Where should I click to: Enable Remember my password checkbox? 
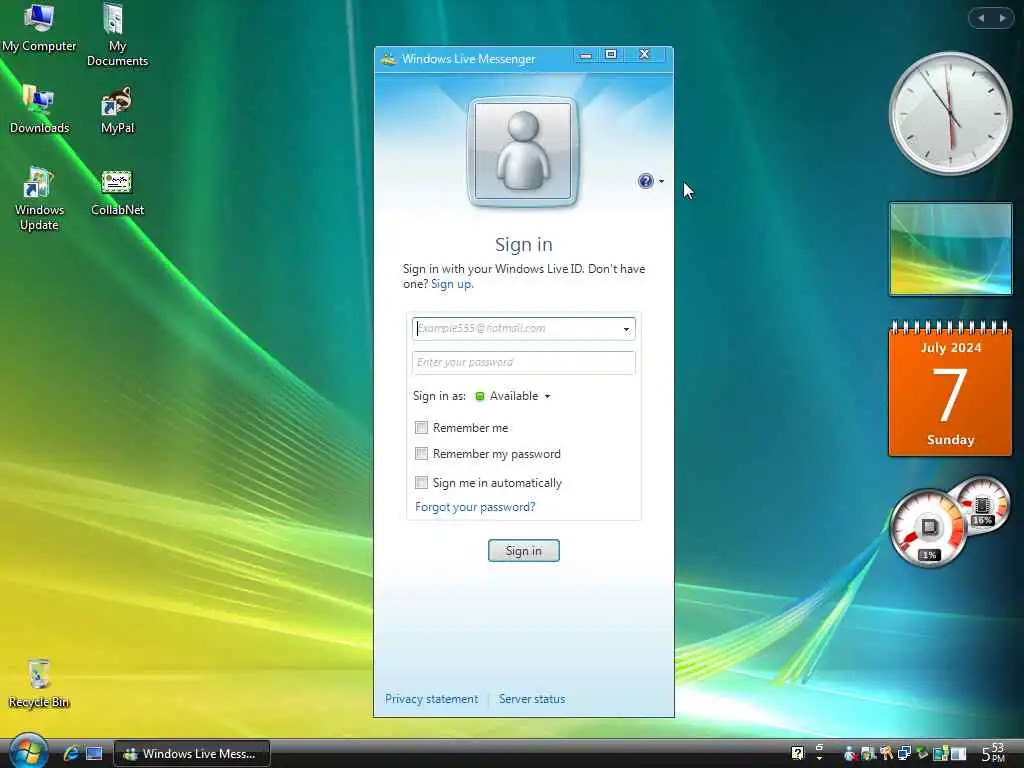(x=421, y=453)
